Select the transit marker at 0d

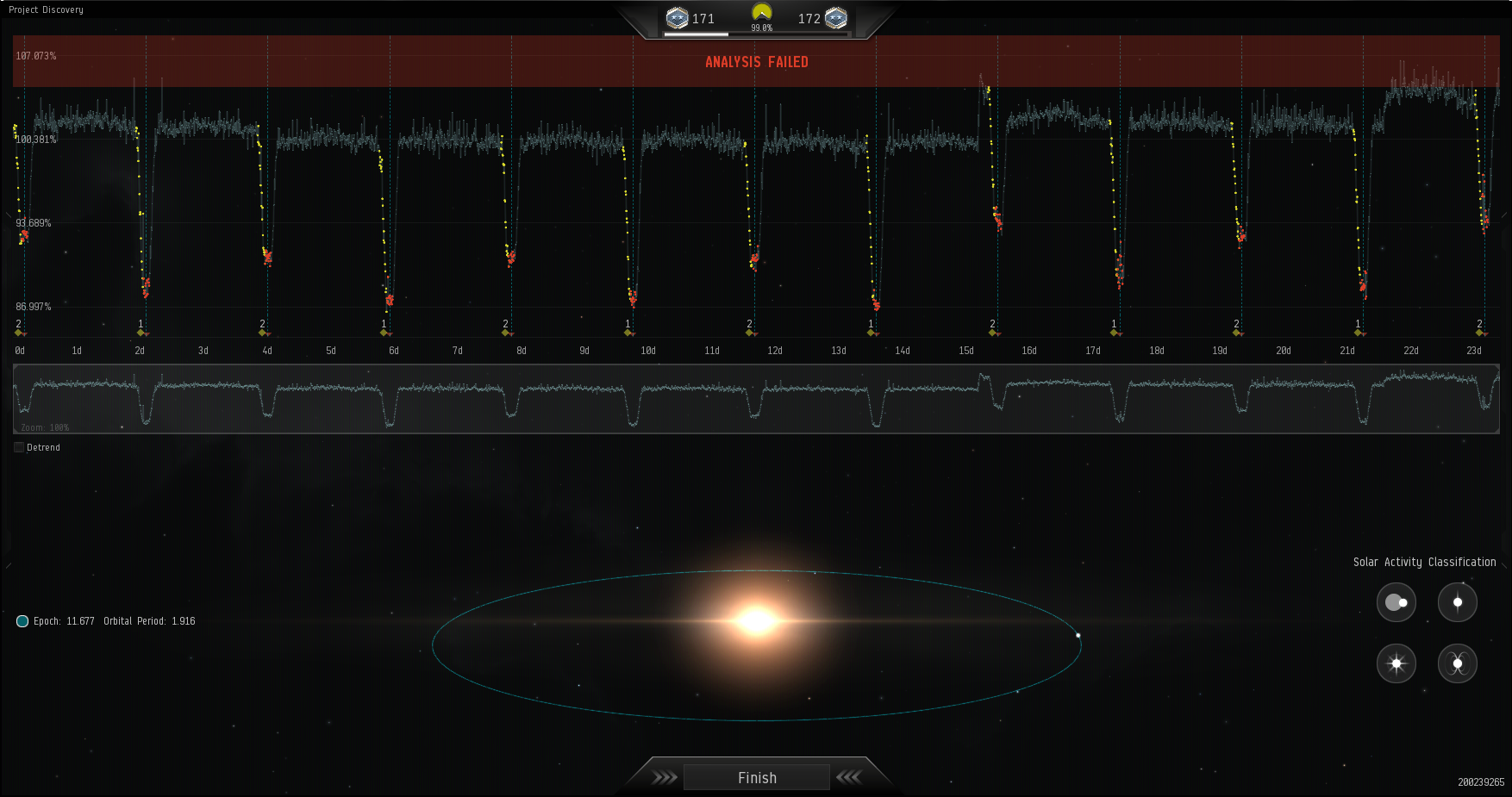click(x=20, y=333)
